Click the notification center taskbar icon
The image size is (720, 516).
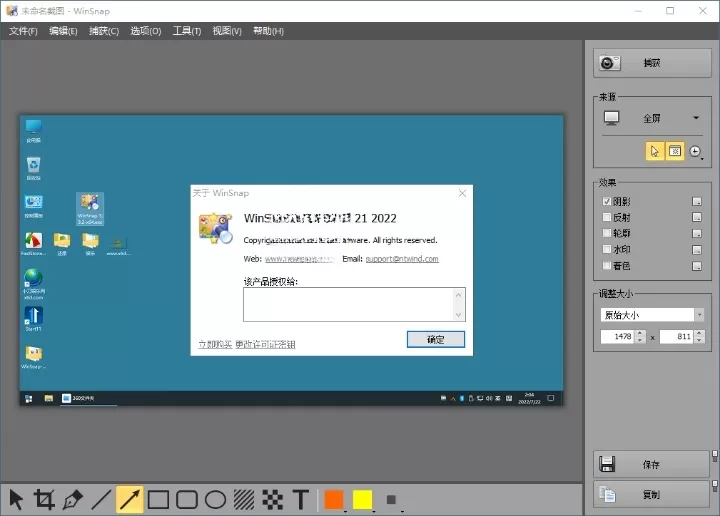click(x=551, y=398)
